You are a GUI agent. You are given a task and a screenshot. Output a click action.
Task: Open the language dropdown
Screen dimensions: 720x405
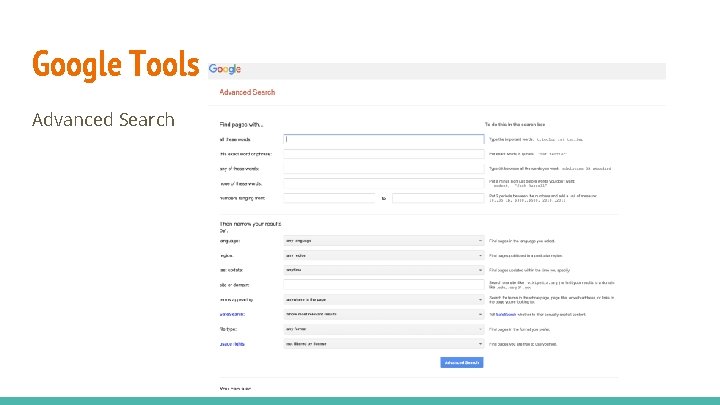[x=384, y=241]
